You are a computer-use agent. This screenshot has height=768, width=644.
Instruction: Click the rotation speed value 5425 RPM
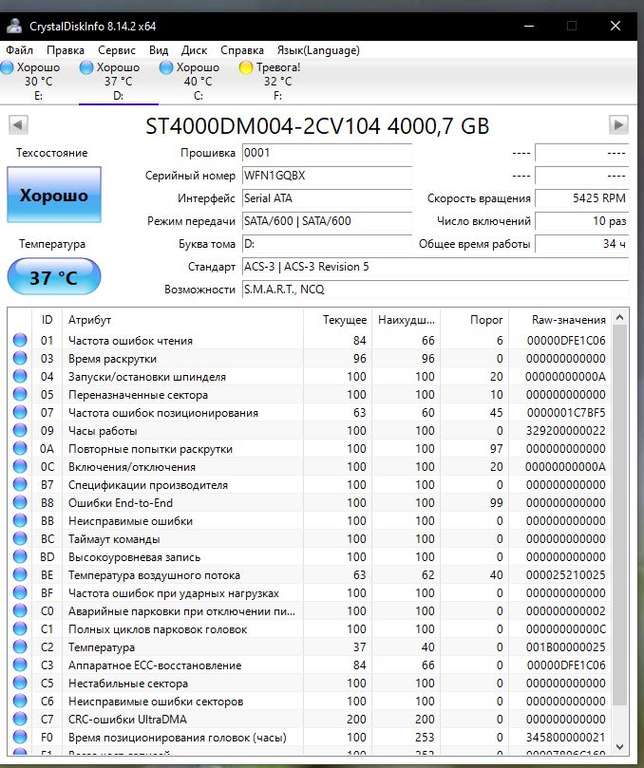pos(582,198)
